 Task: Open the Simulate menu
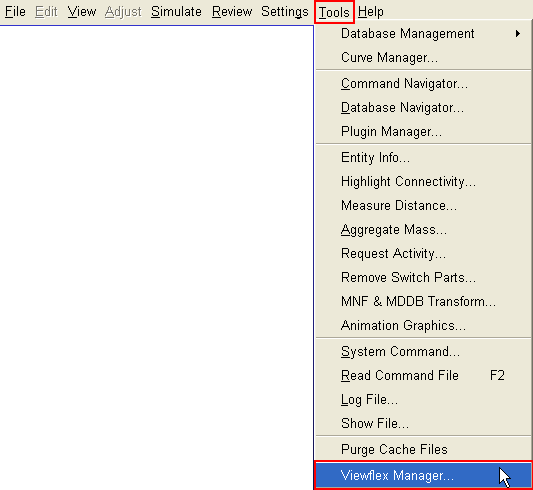[x=176, y=12]
